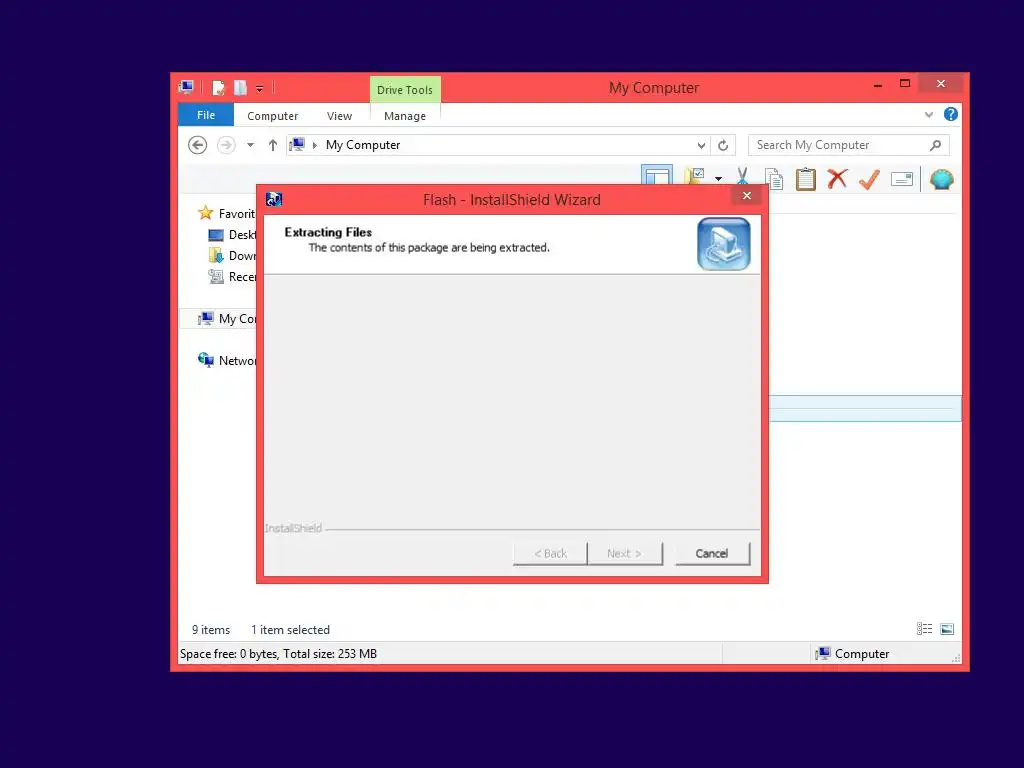Select Desktop in the navigation pane

[231, 234]
